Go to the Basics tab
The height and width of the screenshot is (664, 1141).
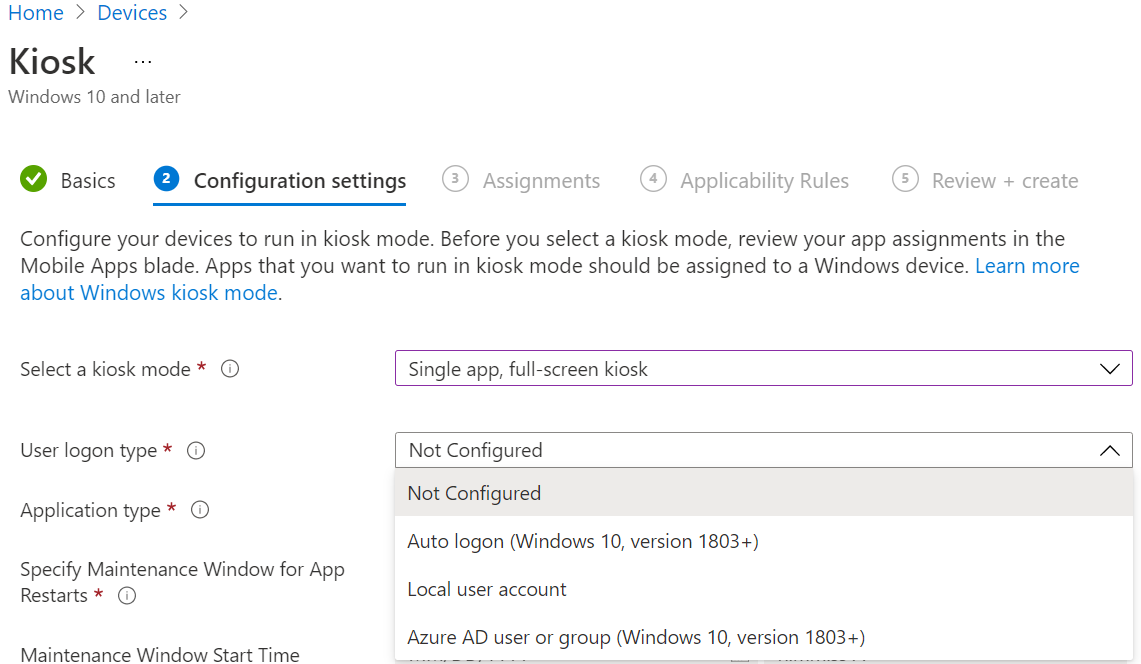coord(88,181)
